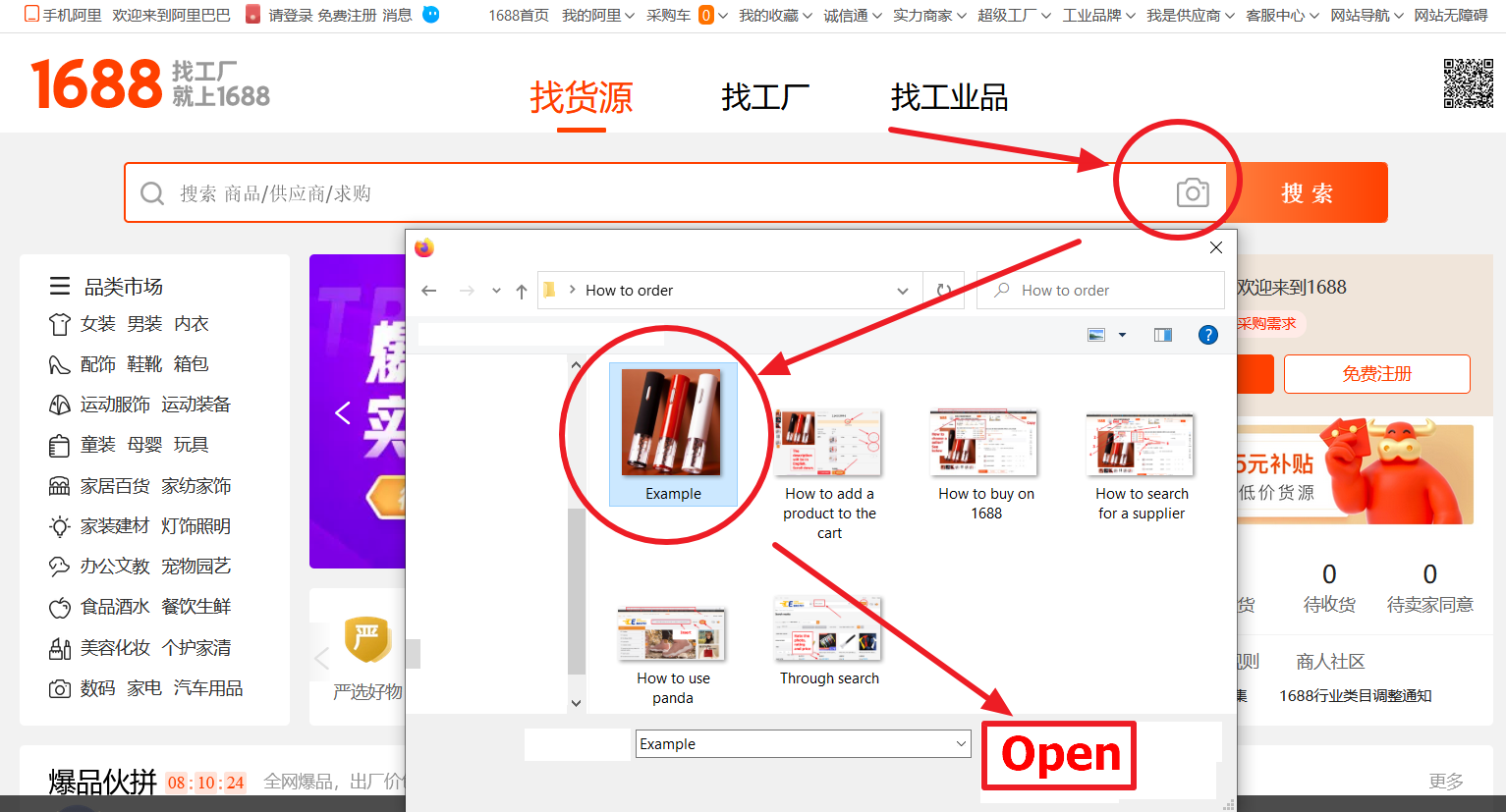This screenshot has height=812, width=1506.
Task: Click previous banner slide arrow
Action: 343,412
